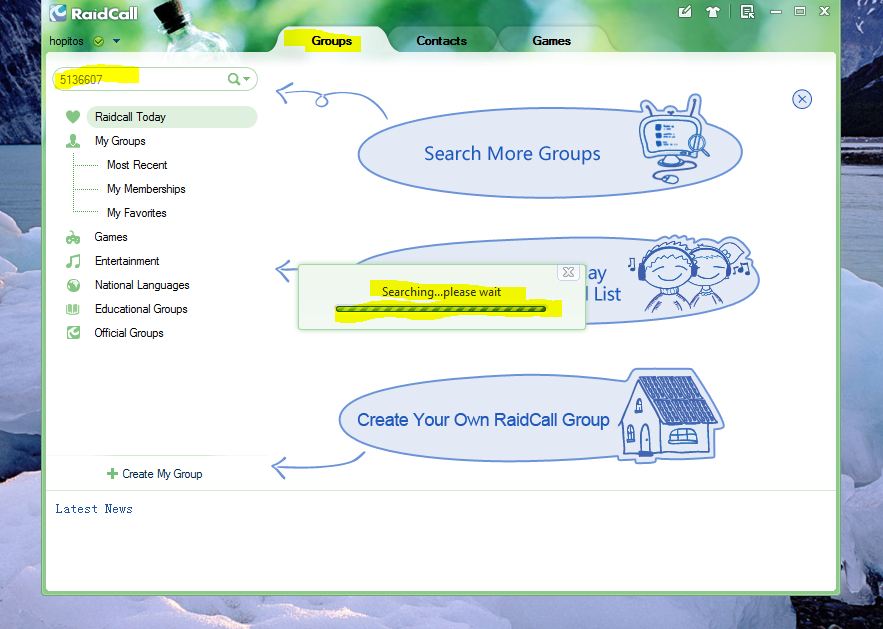The height and width of the screenshot is (629, 883).
Task: Open the shirt skin icon in title bar
Action: point(713,12)
